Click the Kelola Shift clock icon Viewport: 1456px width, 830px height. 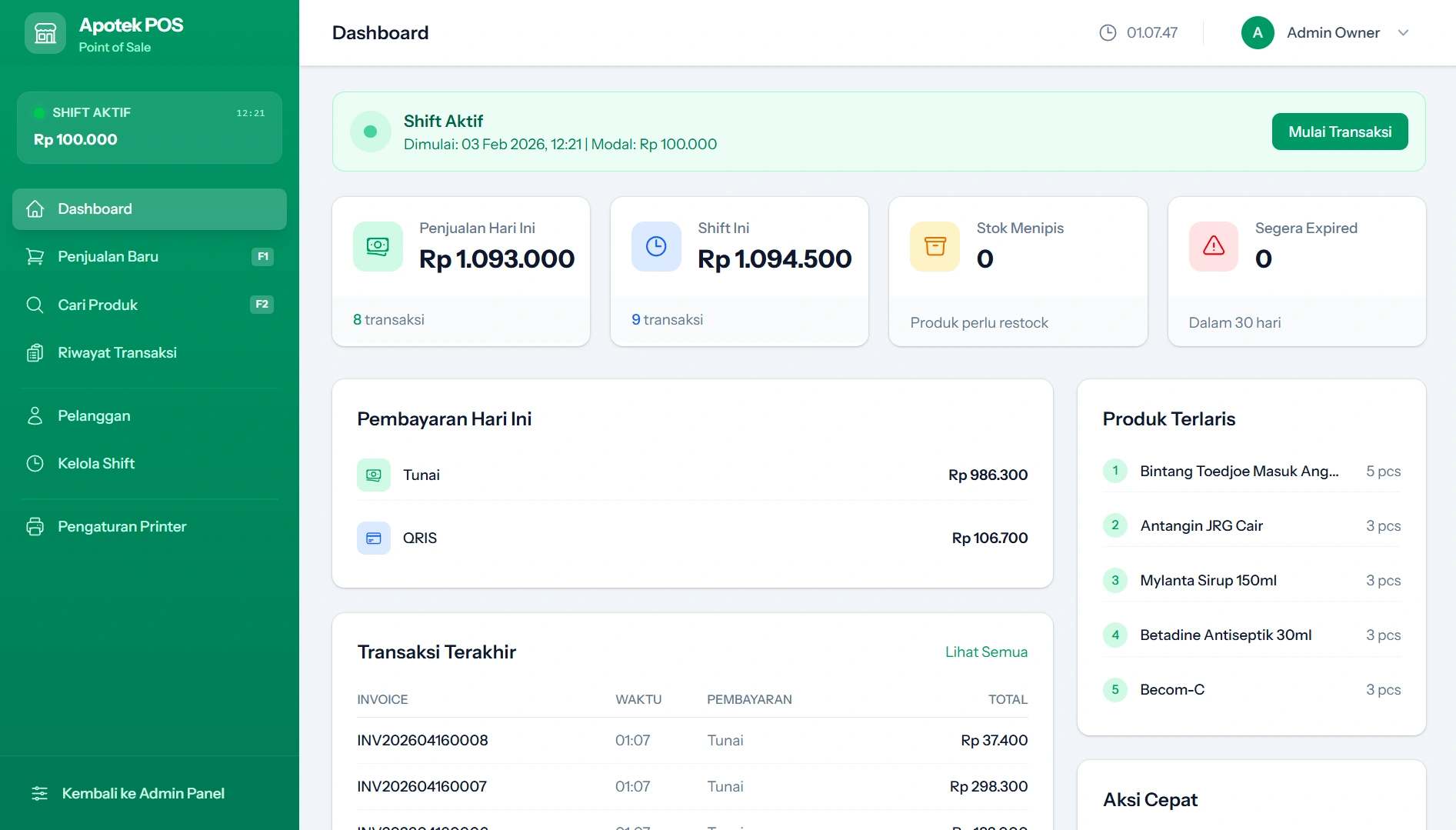click(x=35, y=463)
